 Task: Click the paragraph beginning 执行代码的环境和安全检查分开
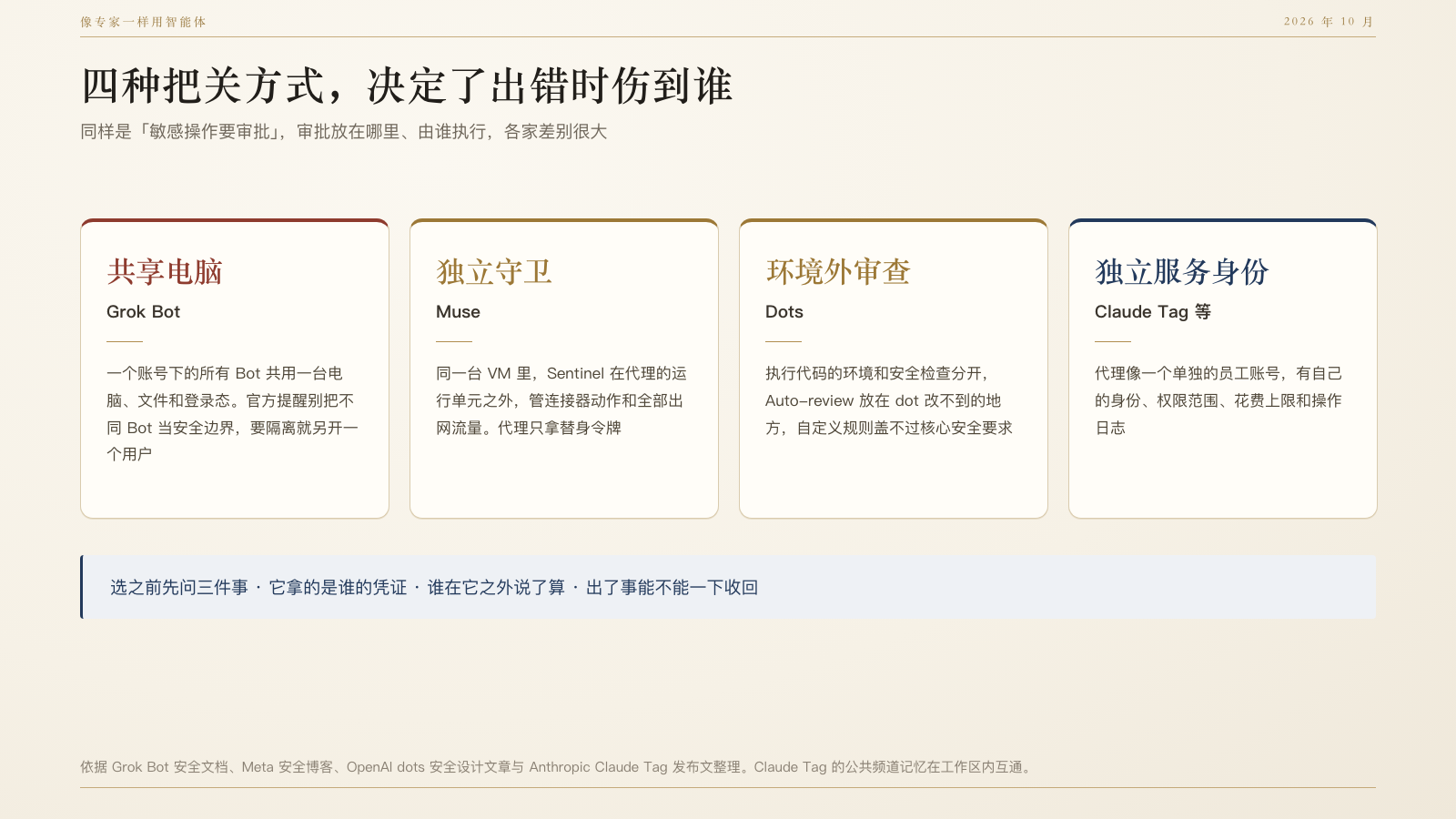tap(889, 400)
